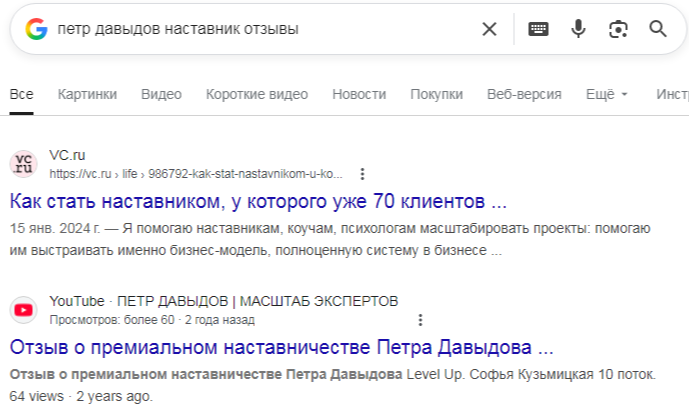Start voice search with microphone icon
Viewport: 689px width, 414px height.
[578, 29]
